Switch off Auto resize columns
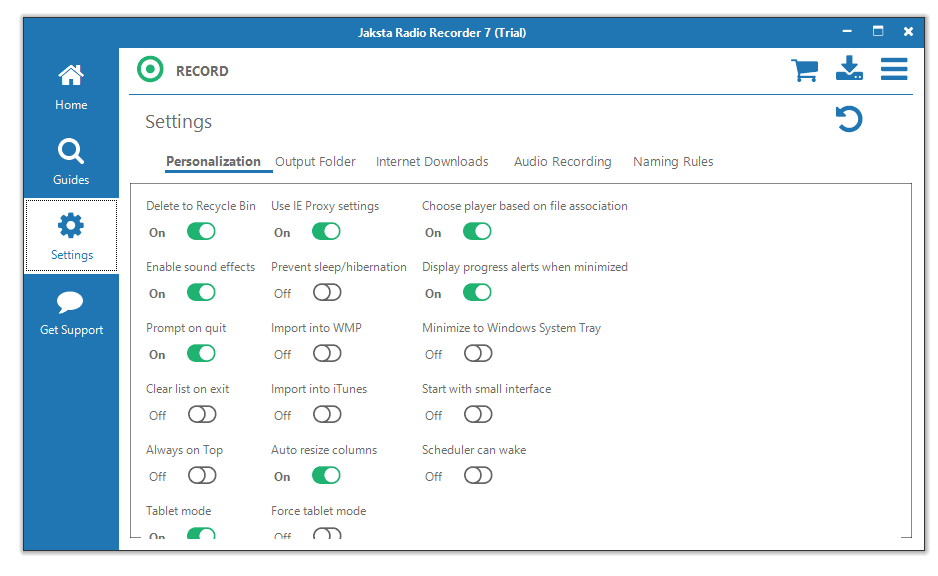 click(326, 476)
